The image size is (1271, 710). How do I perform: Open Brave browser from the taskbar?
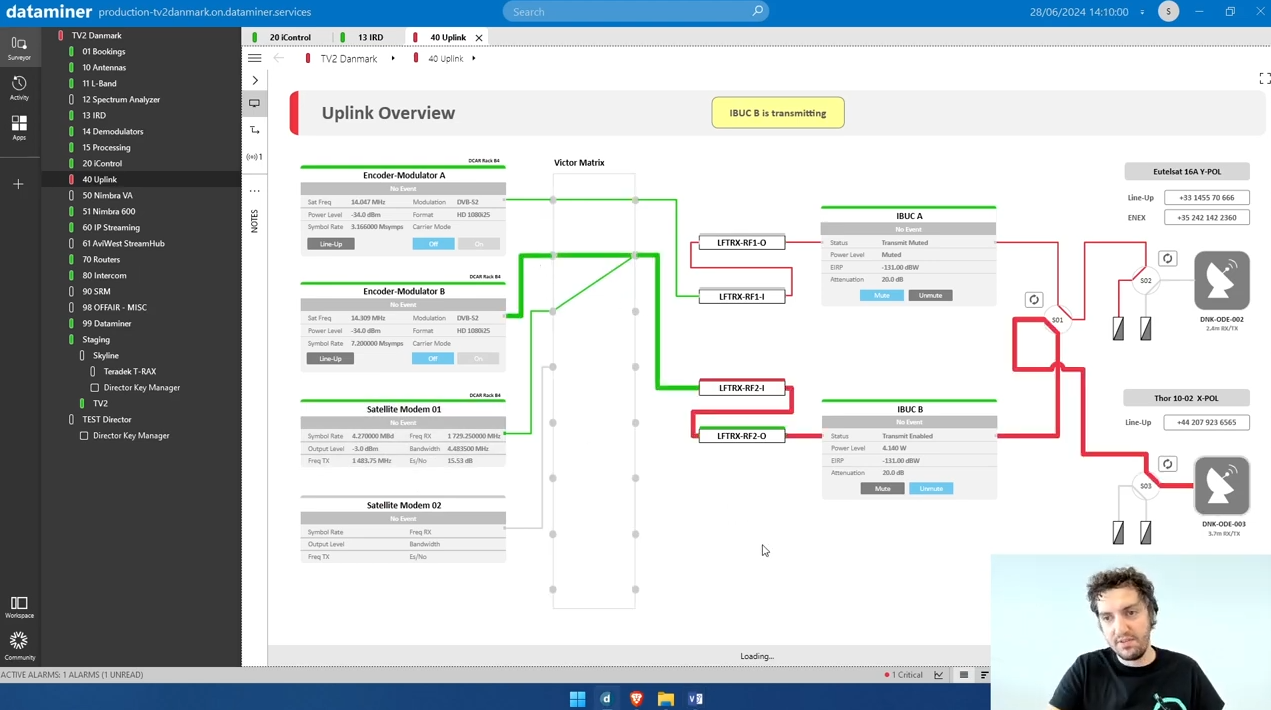[636, 698]
